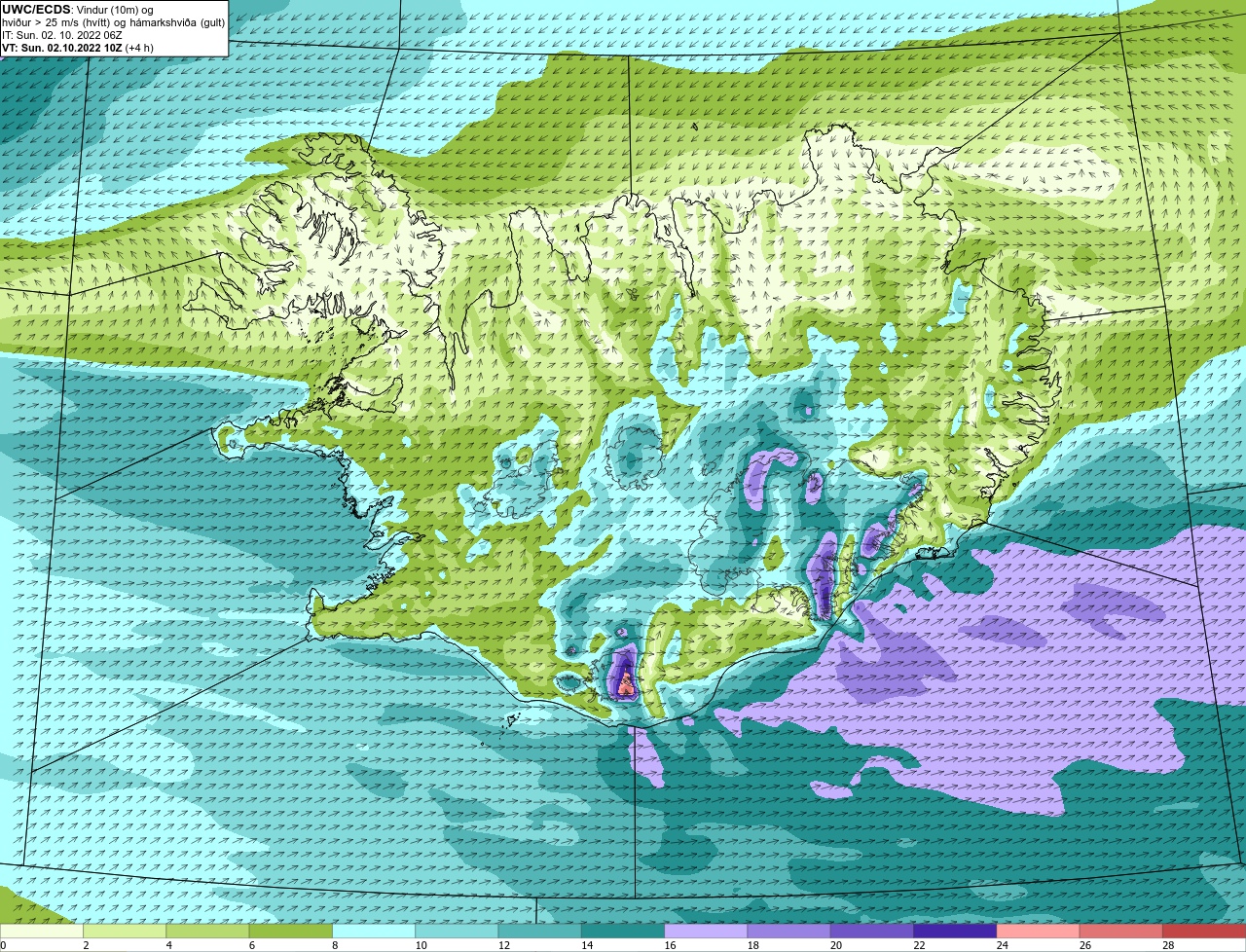Click the 18–20 m/s light purple legend swatch

[x=788, y=931]
